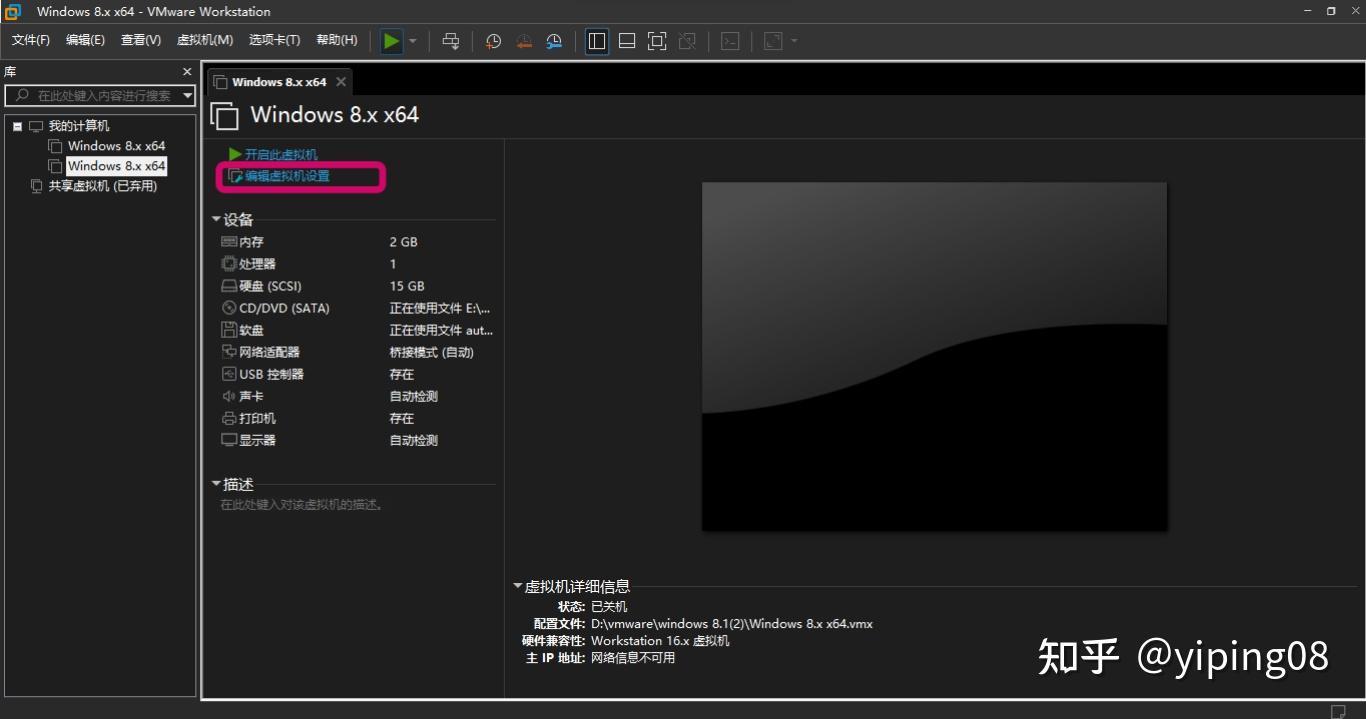This screenshot has width=1366, height=719.
Task: Take a snapshot using the clock-plus toolbar icon
Action: click(493, 41)
